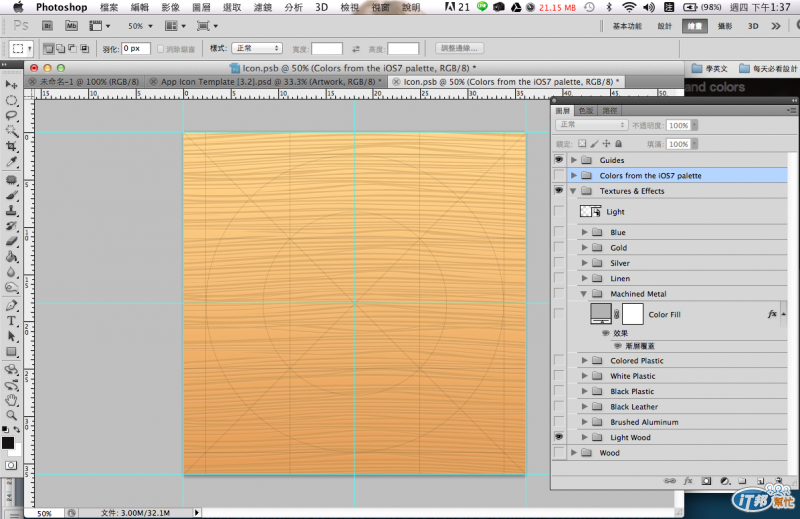The width and height of the screenshot is (800, 519).
Task: Hide the Light Wood layer group
Action: [x=559, y=437]
